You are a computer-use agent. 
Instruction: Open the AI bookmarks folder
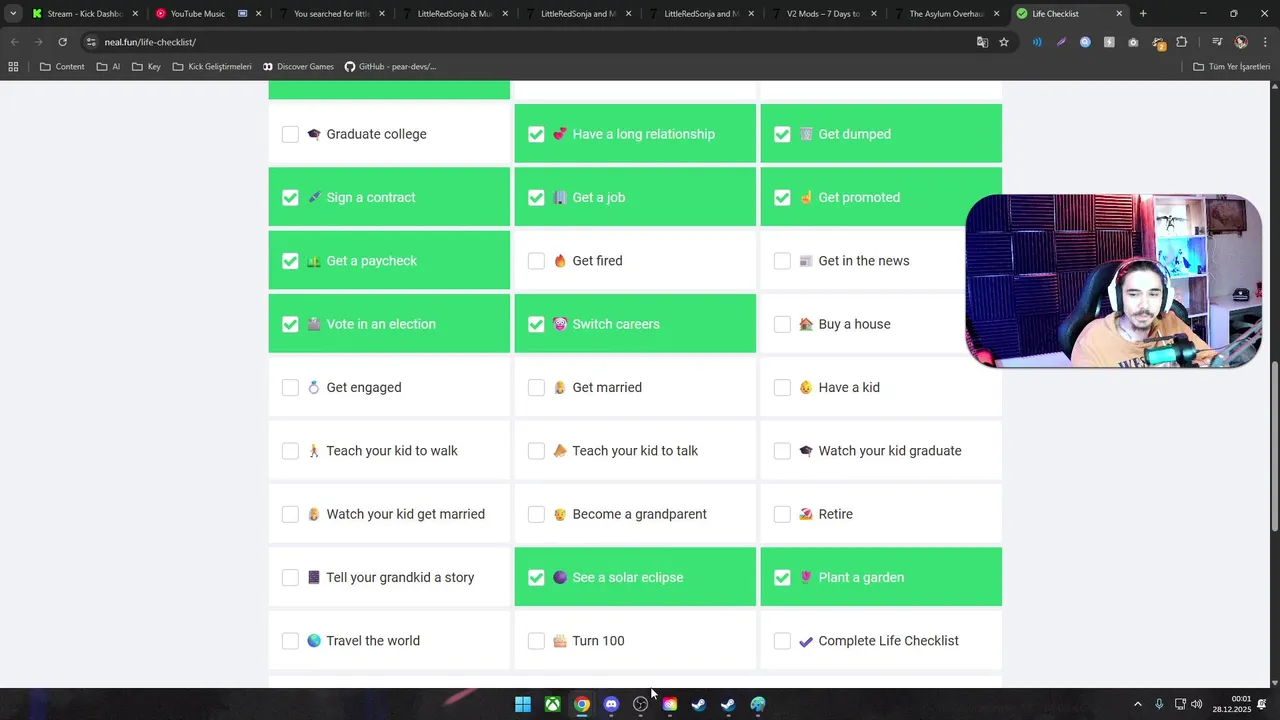[x=108, y=67]
